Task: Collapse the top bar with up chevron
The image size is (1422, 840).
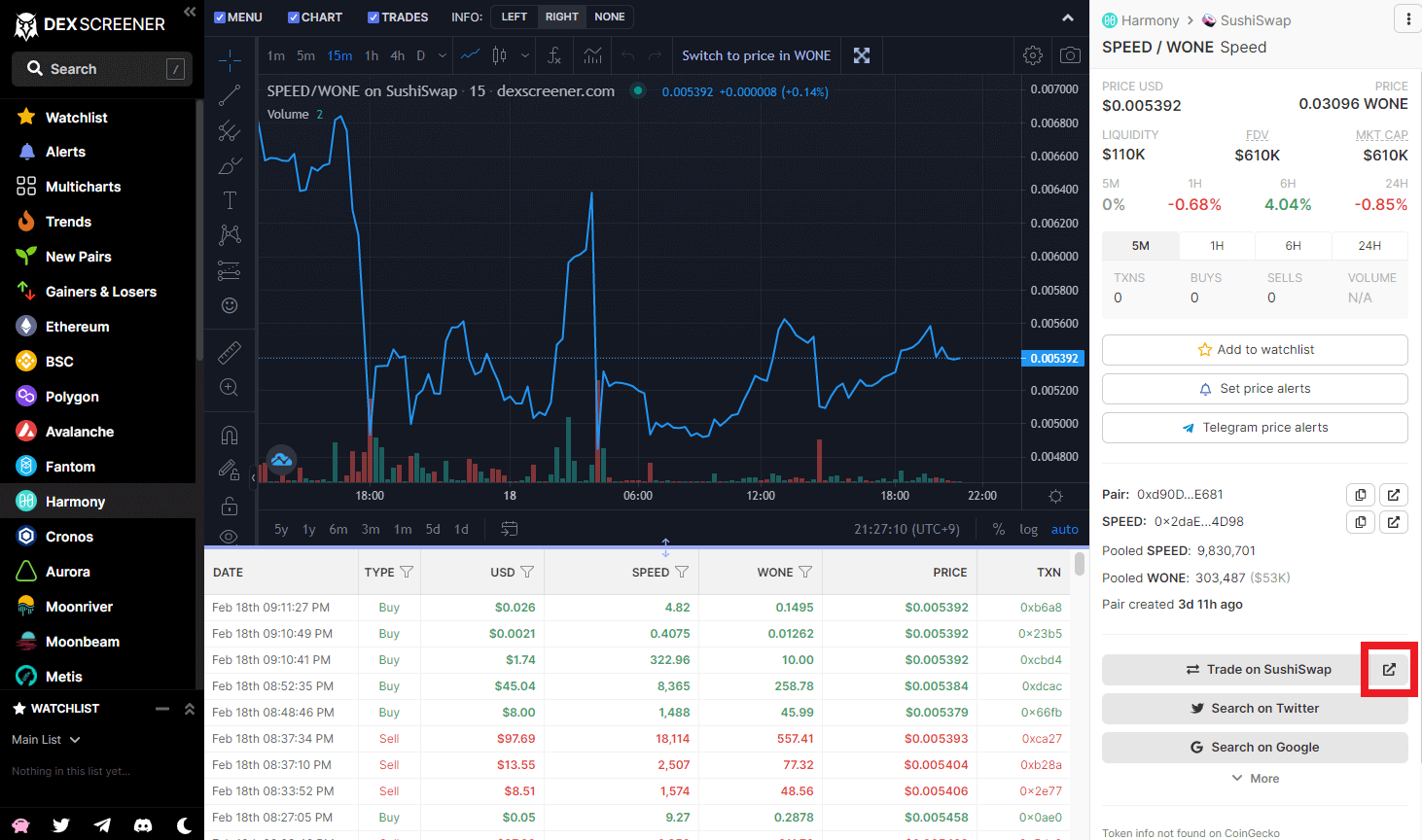Action: (x=1068, y=17)
